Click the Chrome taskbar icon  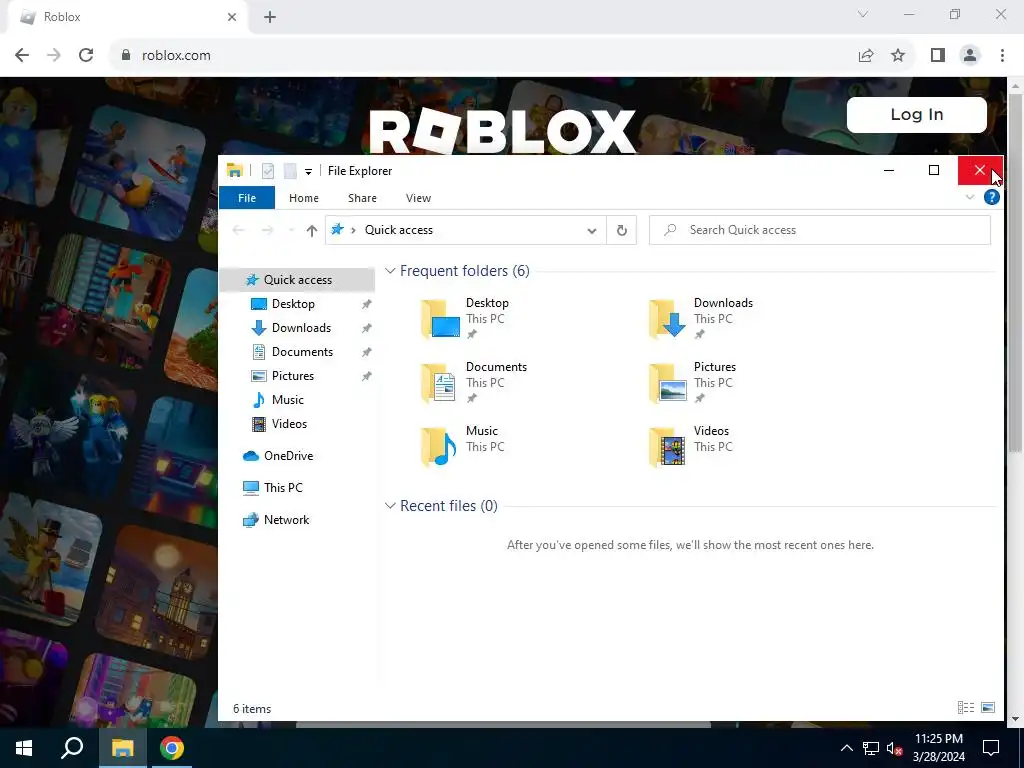coord(172,748)
